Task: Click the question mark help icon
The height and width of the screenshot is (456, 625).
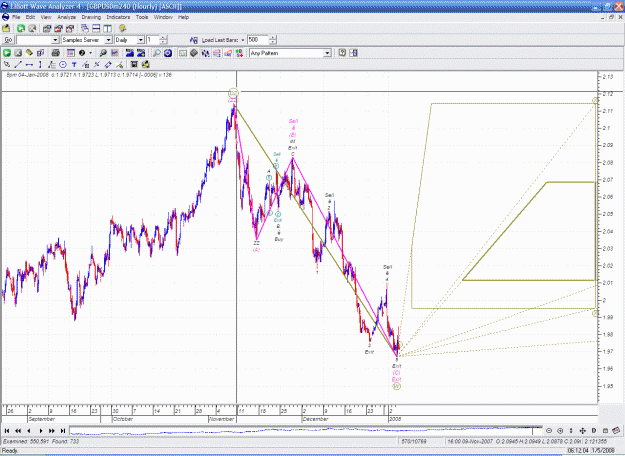Action: coord(342,53)
